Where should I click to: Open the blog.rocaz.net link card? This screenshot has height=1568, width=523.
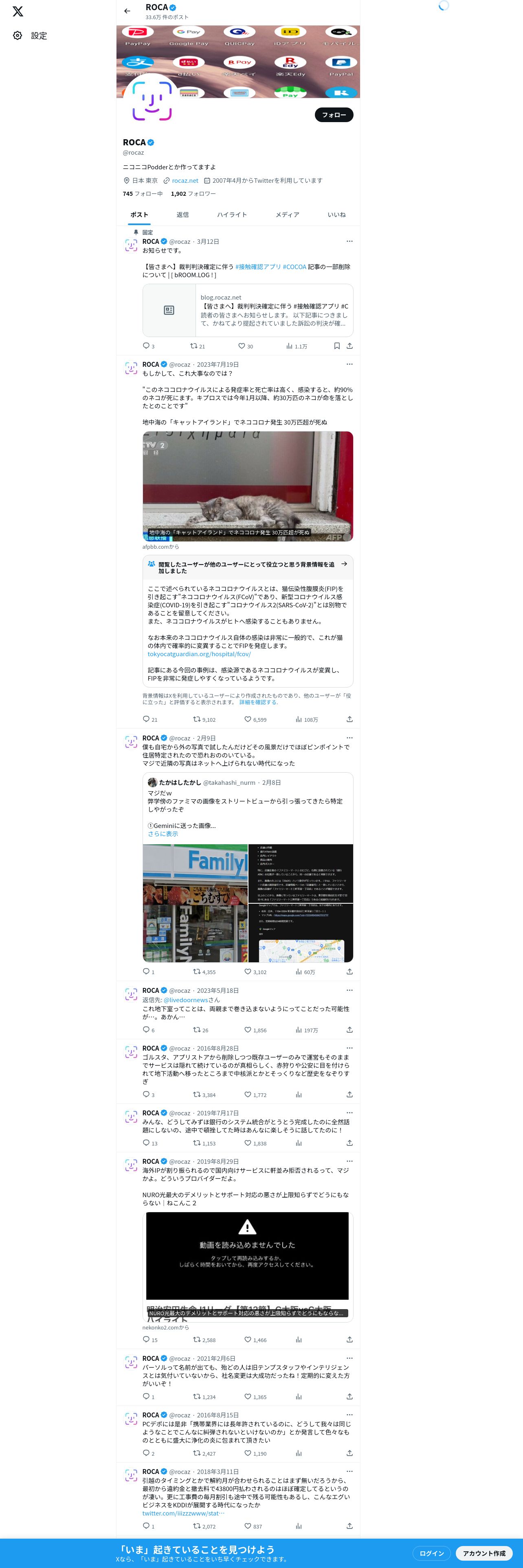coord(248,311)
